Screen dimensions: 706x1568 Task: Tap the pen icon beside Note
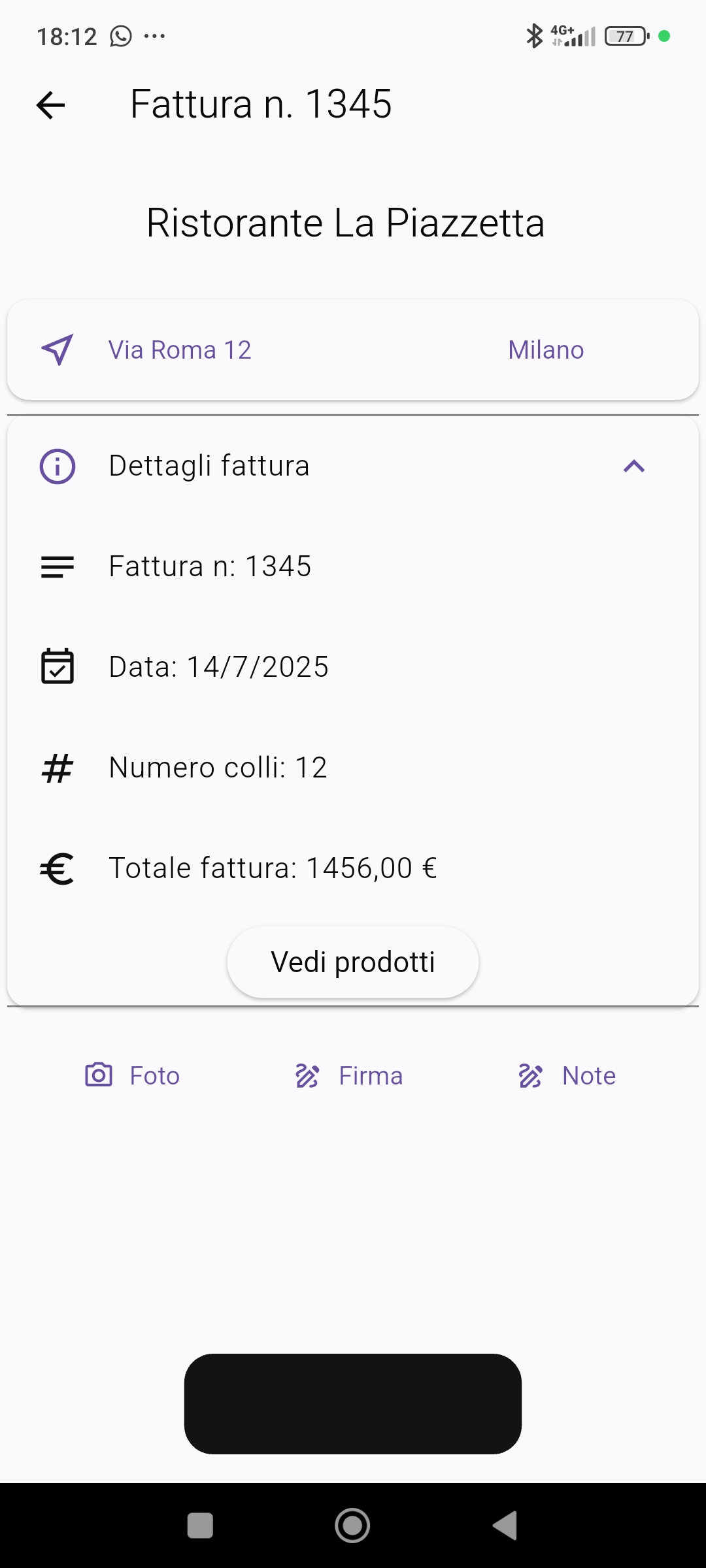[531, 1075]
